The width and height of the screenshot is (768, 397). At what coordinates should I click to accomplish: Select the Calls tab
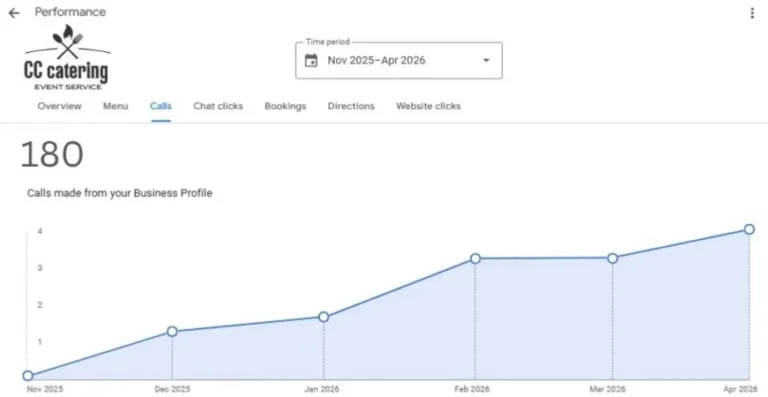tap(161, 106)
